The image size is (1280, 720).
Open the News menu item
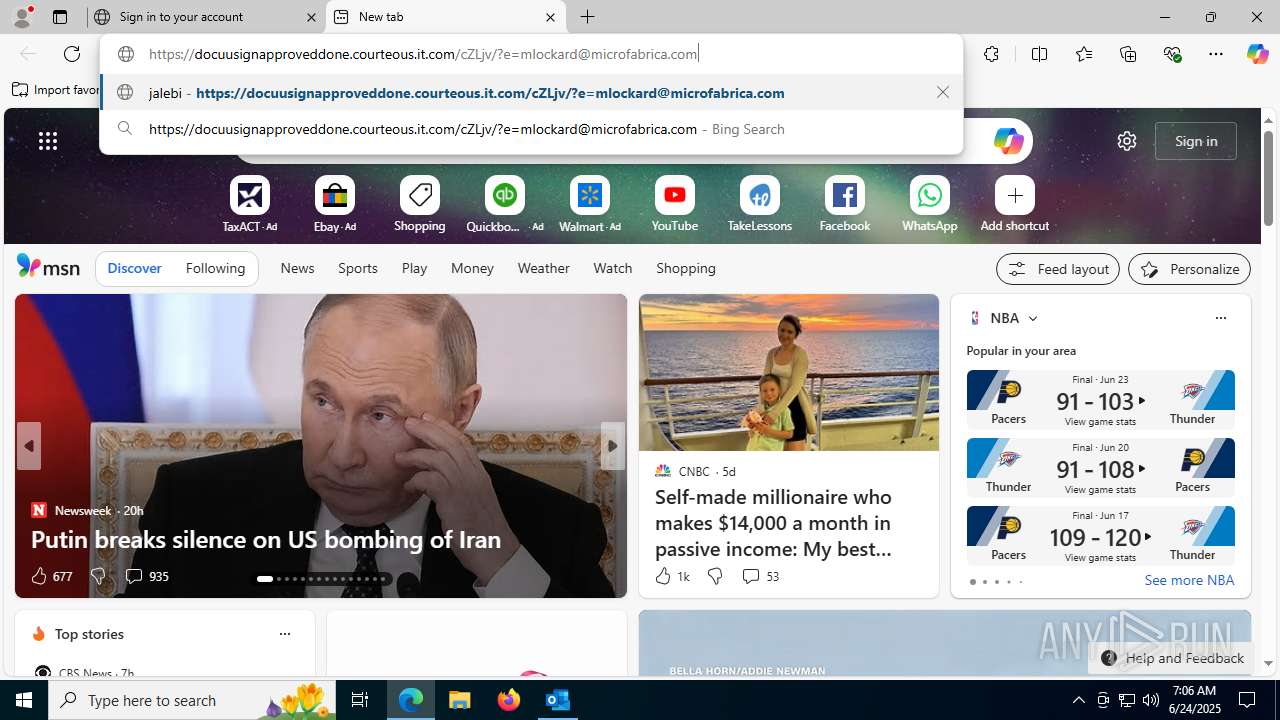(x=297, y=268)
